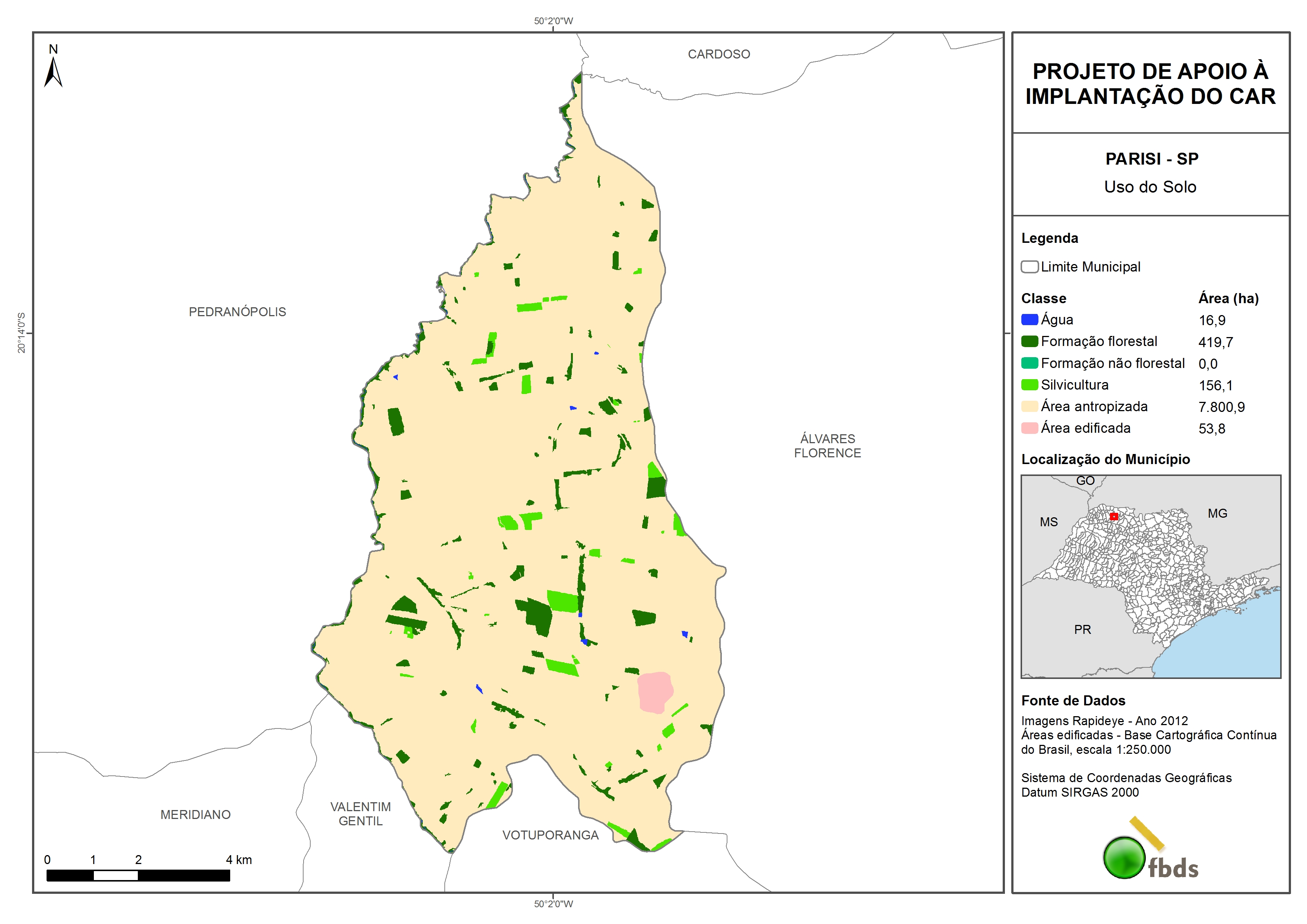Click the pink built-up area on the map

pyautogui.click(x=655, y=692)
